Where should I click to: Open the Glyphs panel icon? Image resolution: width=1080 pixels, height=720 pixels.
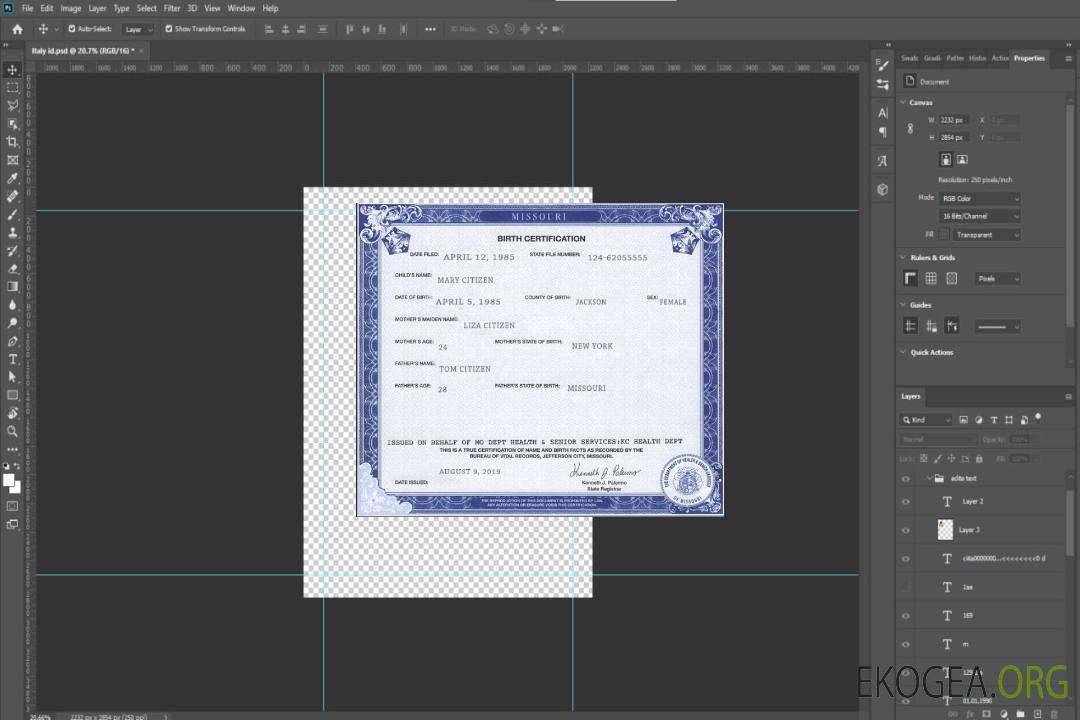pos(883,161)
